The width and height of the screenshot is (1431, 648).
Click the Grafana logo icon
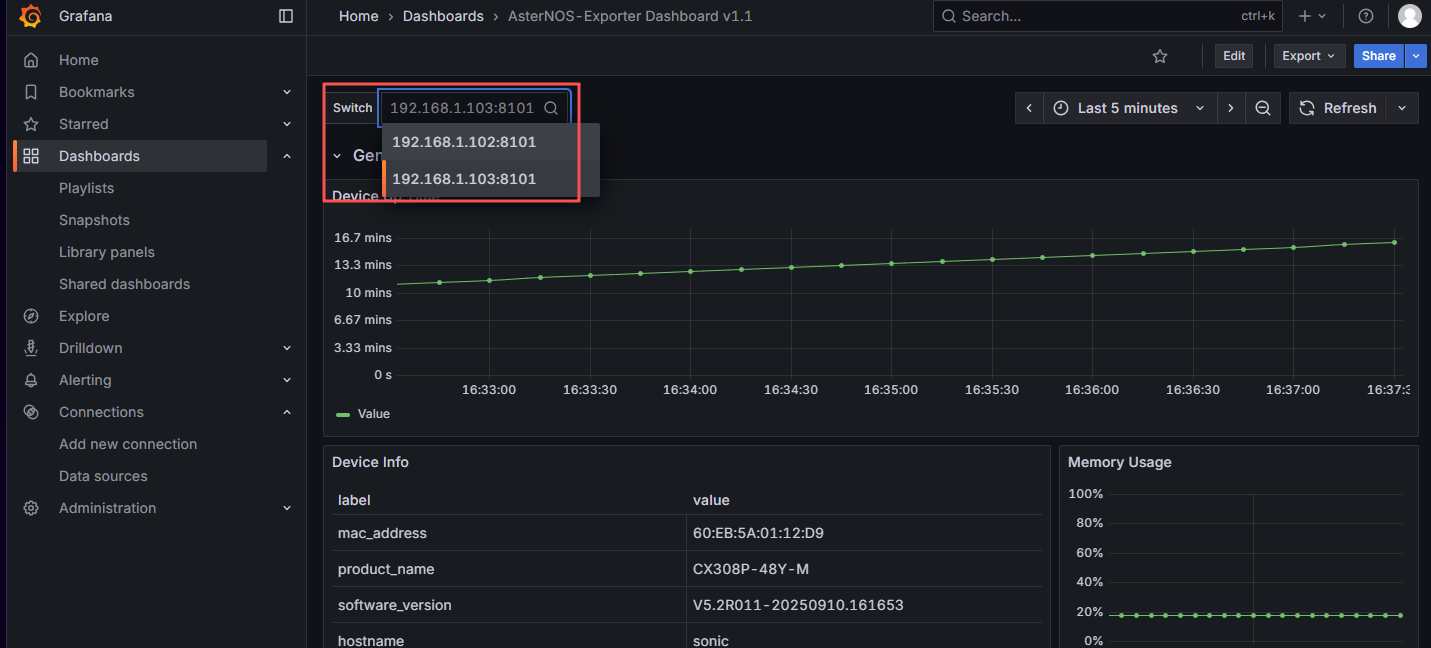(30, 16)
